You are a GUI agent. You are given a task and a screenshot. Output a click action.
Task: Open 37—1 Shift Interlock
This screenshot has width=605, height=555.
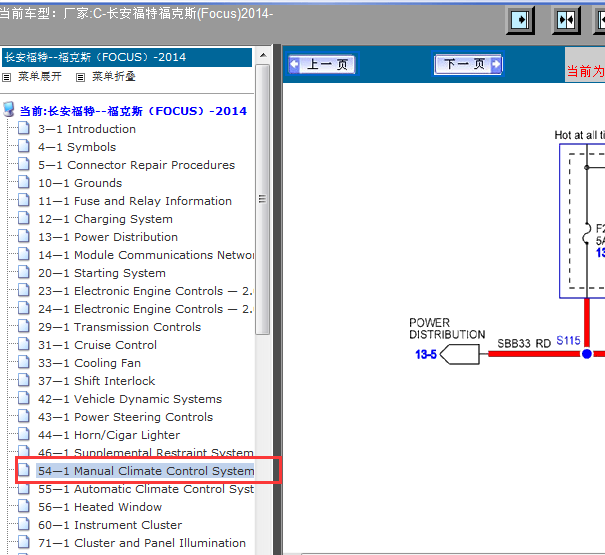pos(96,381)
